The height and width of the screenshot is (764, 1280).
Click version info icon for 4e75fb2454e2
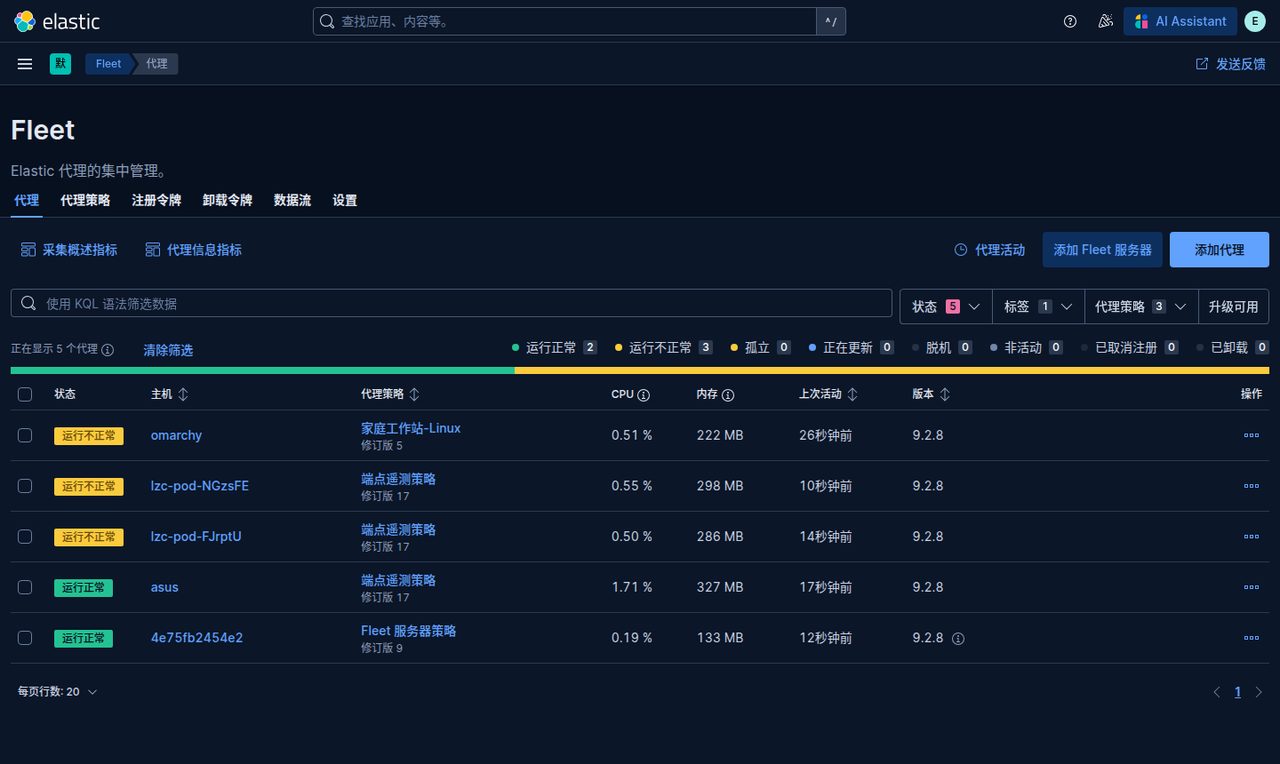pos(958,638)
